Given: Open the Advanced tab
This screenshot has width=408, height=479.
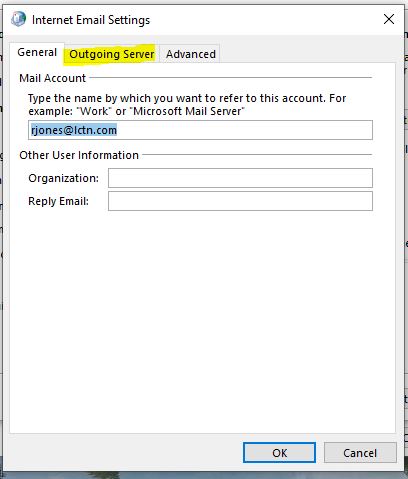Looking at the screenshot, I should (x=191, y=54).
